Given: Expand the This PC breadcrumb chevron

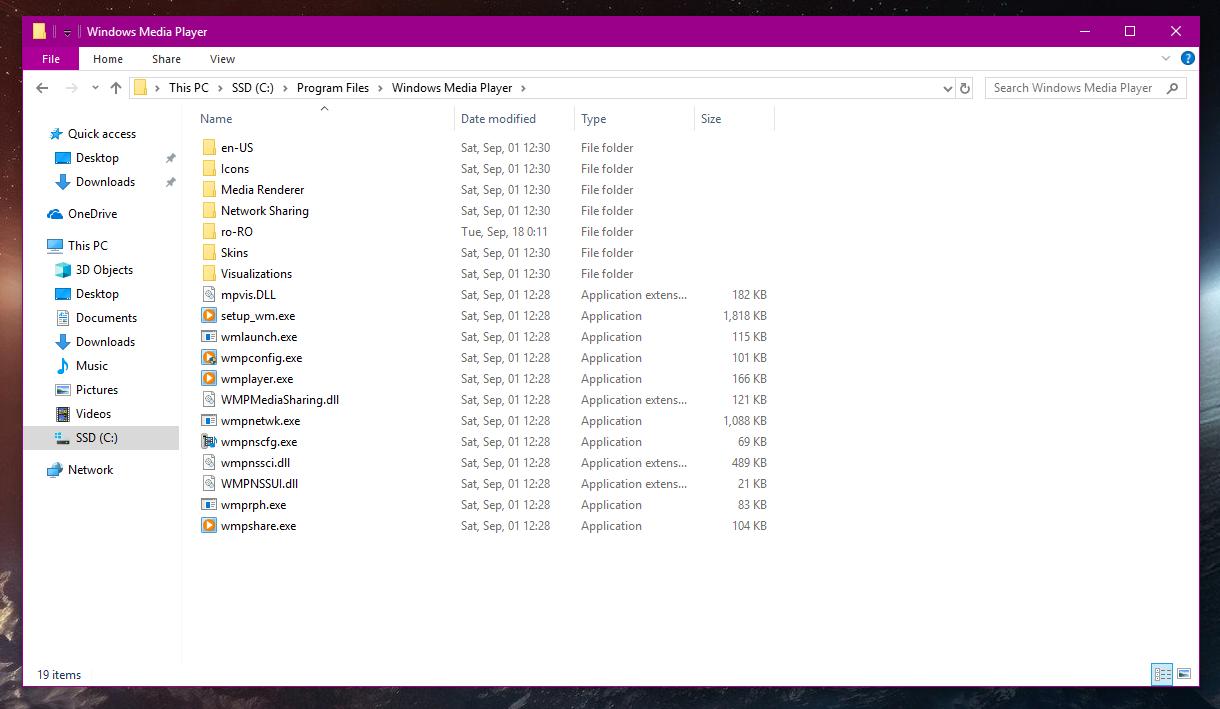Looking at the screenshot, I should click(x=221, y=88).
